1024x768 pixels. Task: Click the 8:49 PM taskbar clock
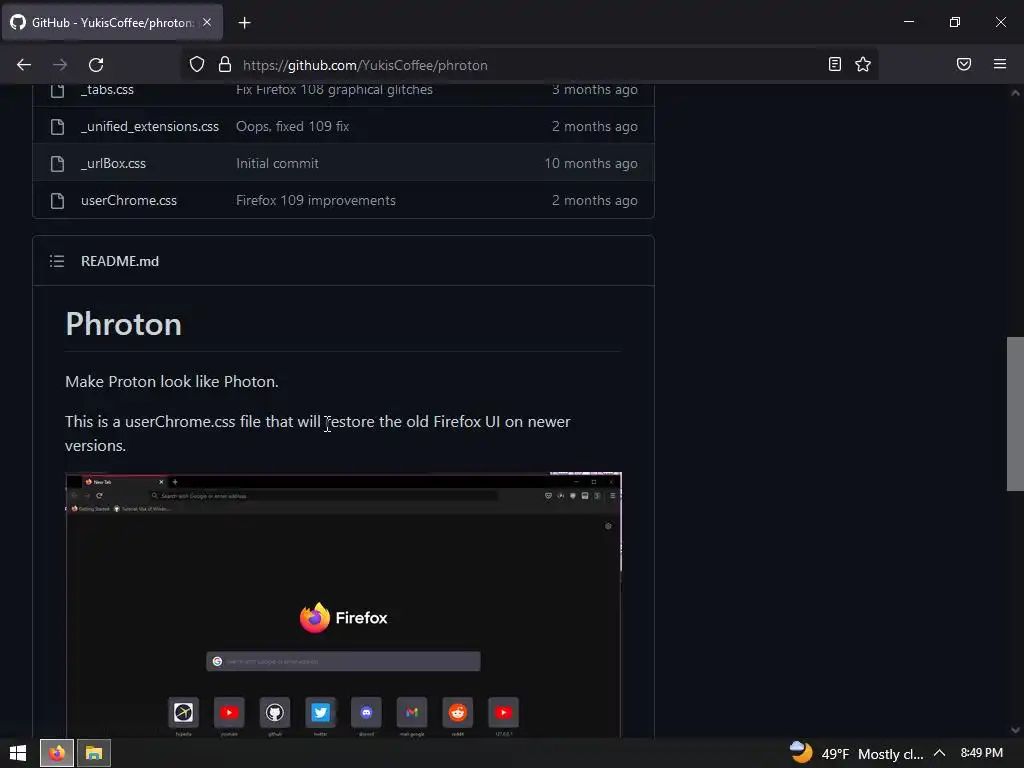[x=982, y=753]
